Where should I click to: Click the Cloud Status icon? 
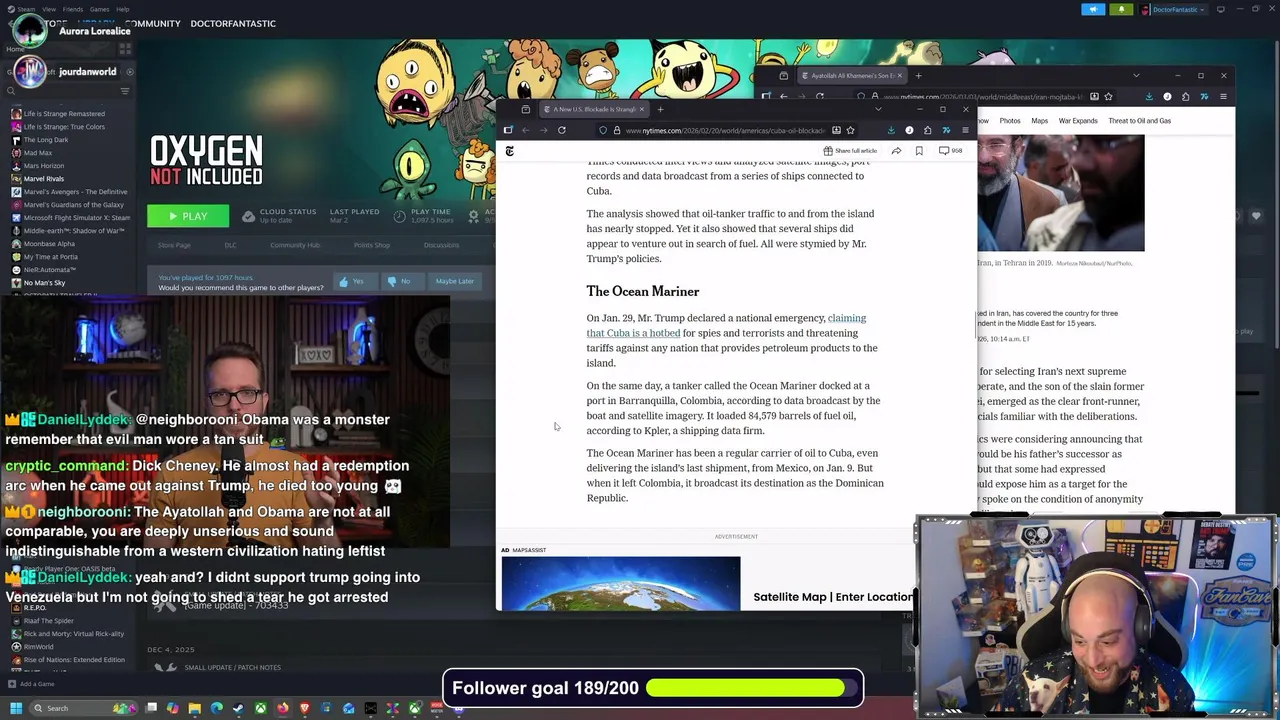[x=248, y=216]
